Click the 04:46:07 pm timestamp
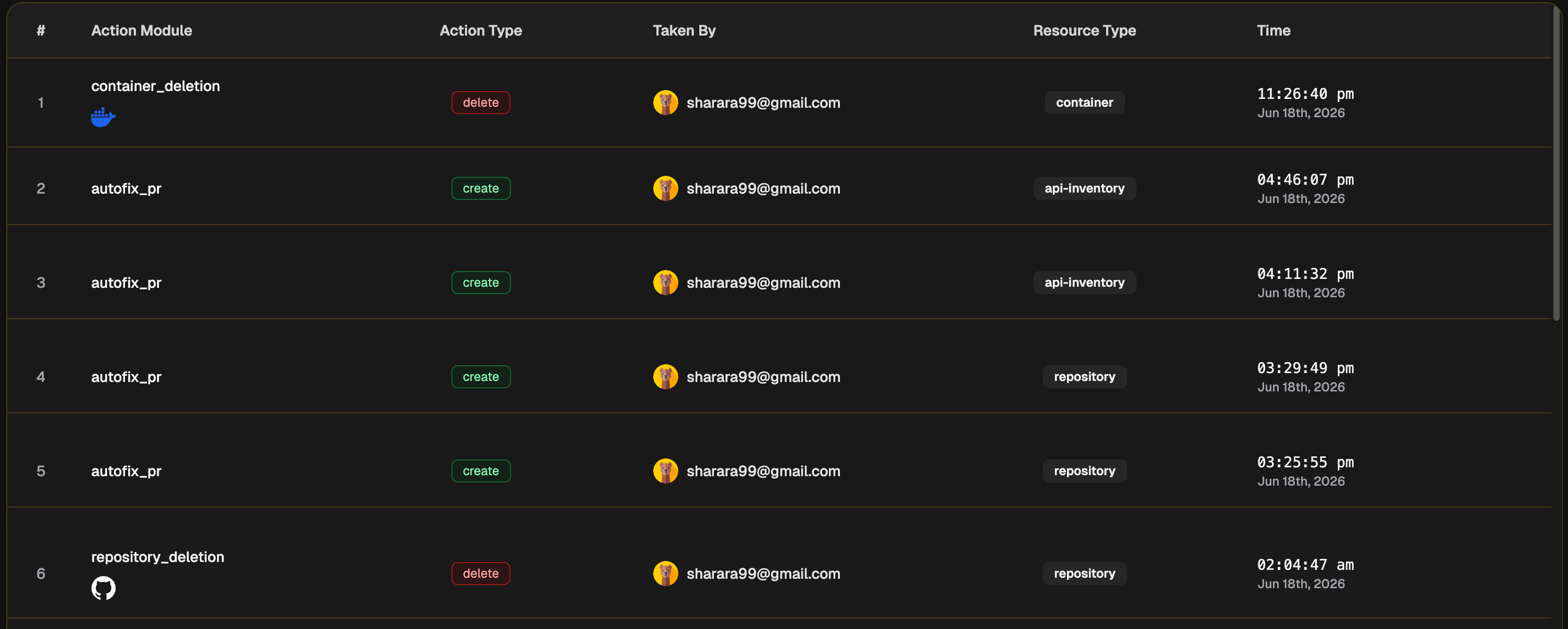This screenshot has width=1568, height=629. tap(1305, 179)
